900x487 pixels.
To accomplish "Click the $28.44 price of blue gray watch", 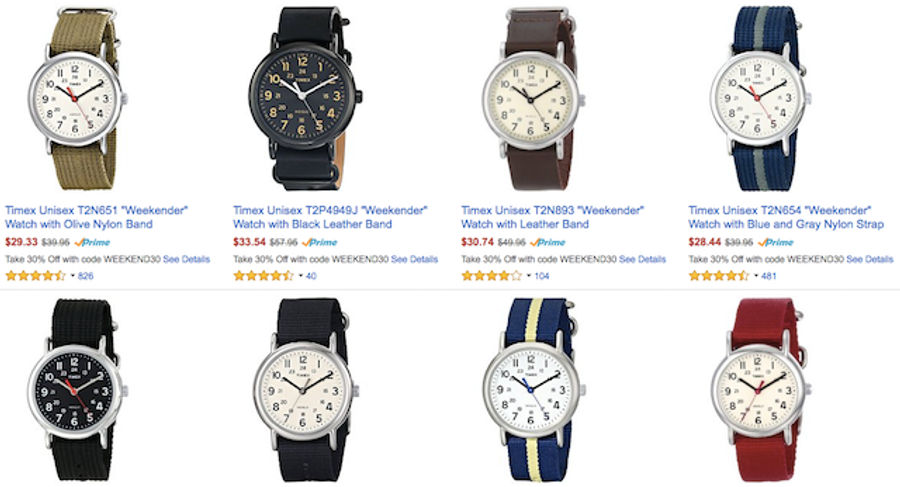I will (x=704, y=242).
